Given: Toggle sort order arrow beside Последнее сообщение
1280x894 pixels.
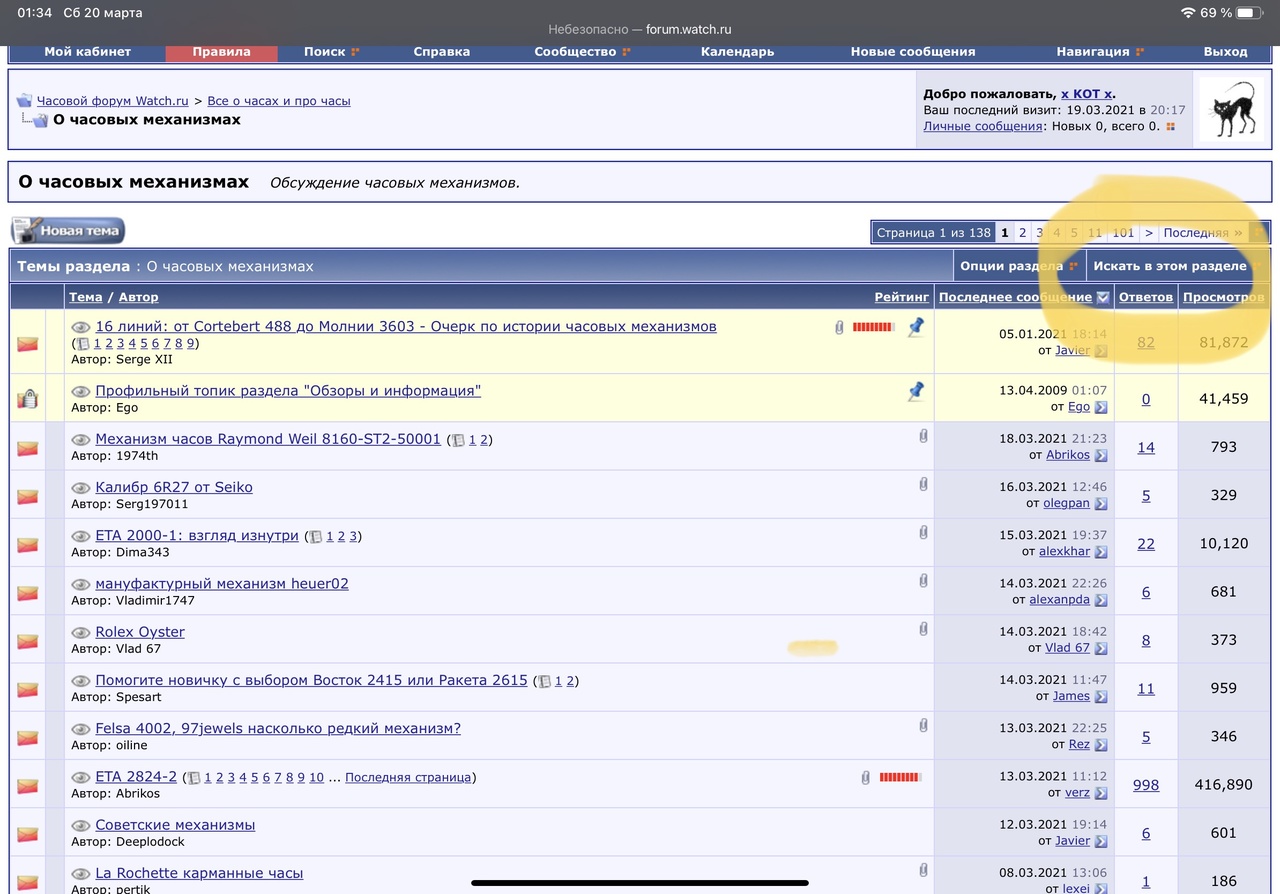Looking at the screenshot, I should click(1102, 297).
